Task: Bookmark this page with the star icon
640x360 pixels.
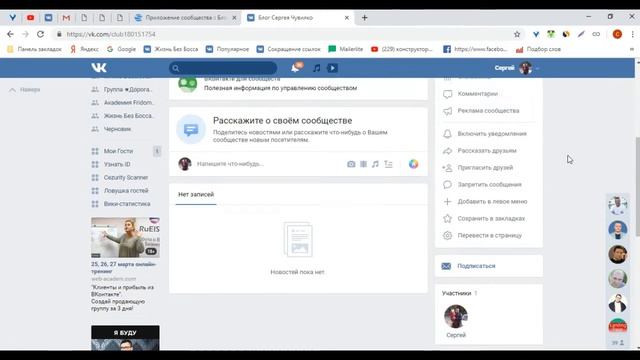Action: [x=517, y=34]
